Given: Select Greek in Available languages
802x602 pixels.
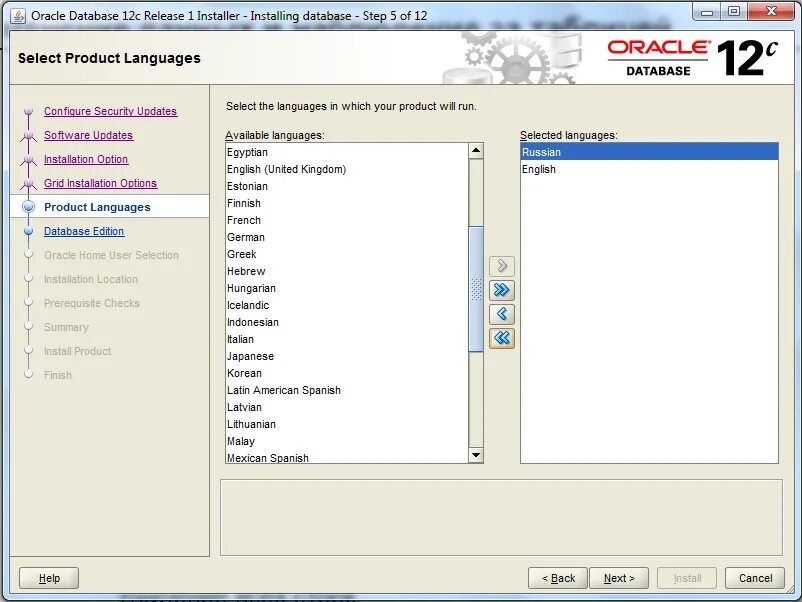Looking at the screenshot, I should (347, 254).
